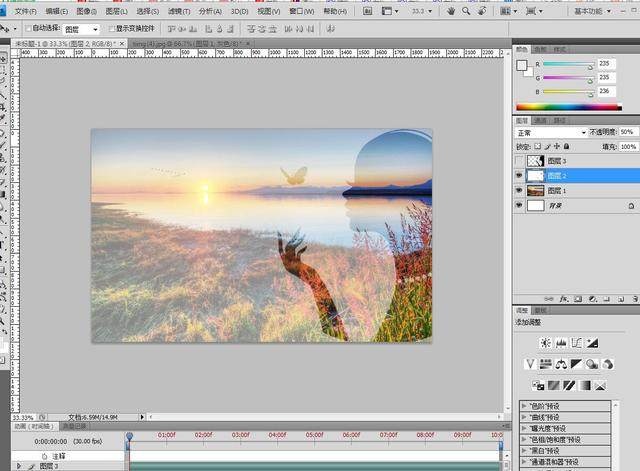Open the 滤镜(T) menu
This screenshot has height=471, width=640.
180,10
